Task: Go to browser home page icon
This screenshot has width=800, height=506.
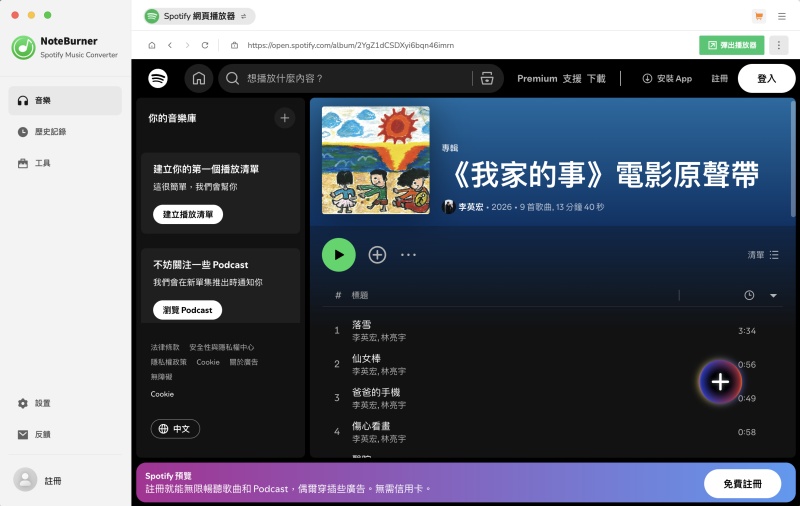Action: (x=152, y=45)
